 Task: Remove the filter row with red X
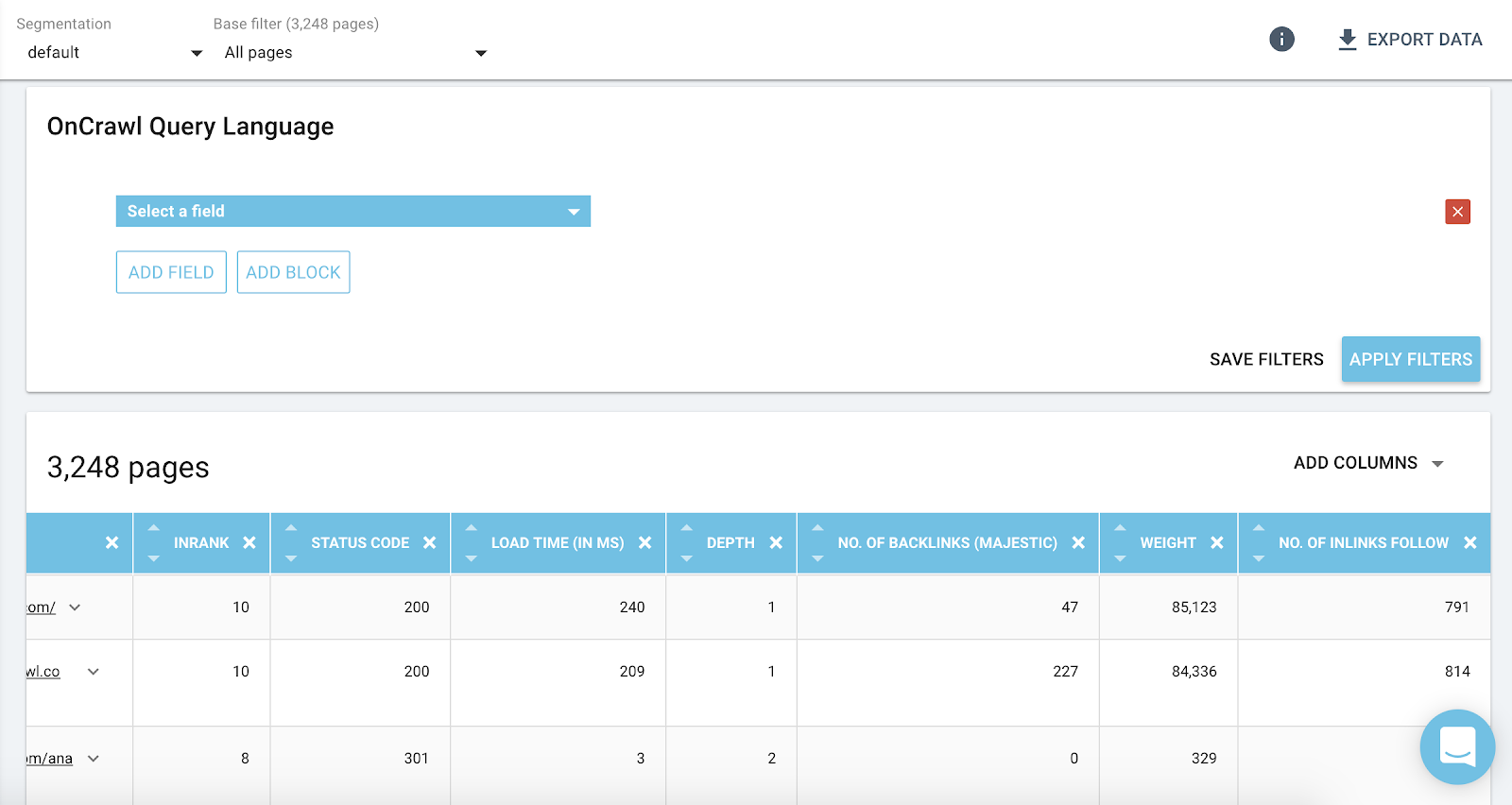pyautogui.click(x=1457, y=212)
